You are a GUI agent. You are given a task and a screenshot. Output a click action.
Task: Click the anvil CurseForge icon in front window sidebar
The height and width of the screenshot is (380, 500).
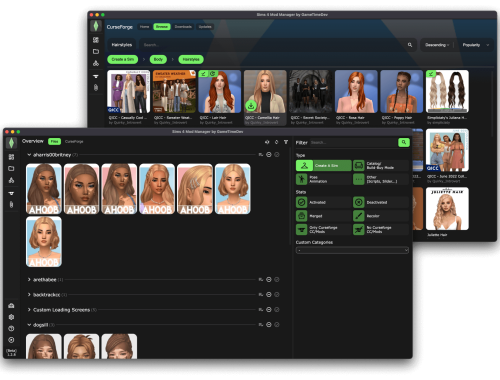click(11, 193)
